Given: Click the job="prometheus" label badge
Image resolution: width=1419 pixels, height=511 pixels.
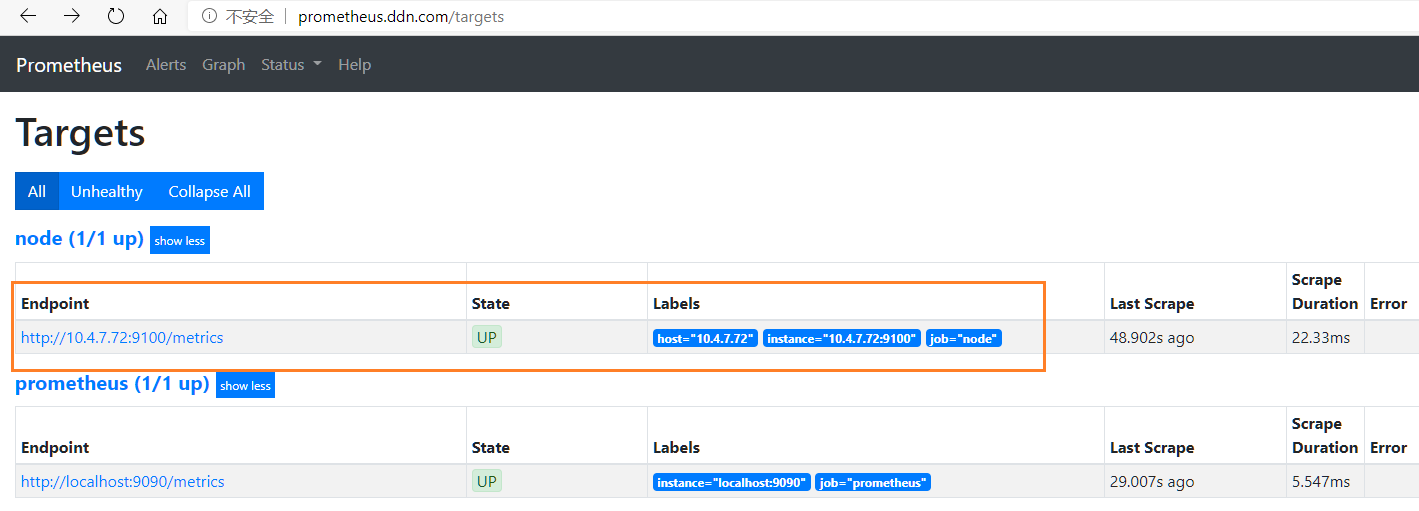Looking at the screenshot, I should tap(873, 483).
